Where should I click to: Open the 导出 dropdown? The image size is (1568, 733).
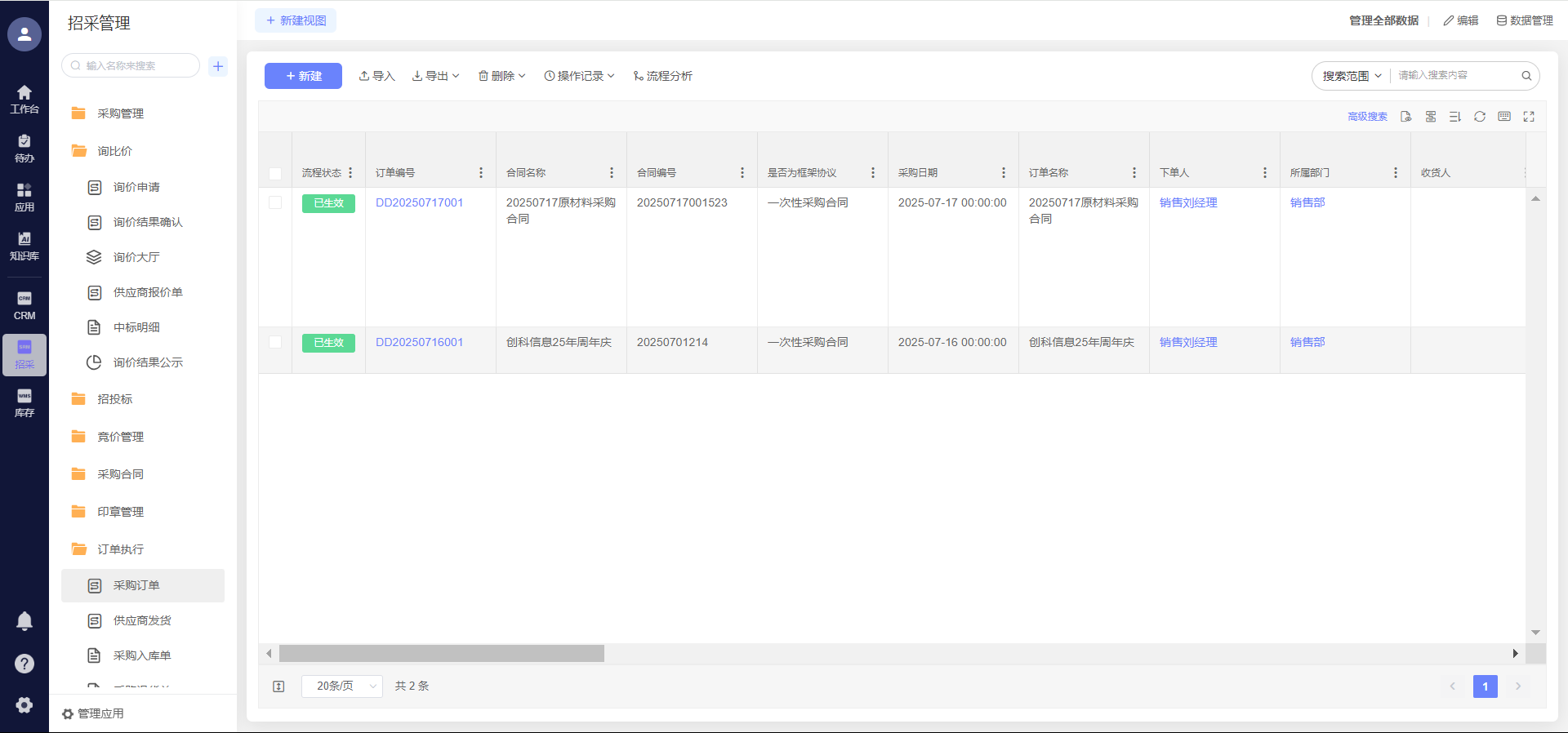click(x=435, y=76)
